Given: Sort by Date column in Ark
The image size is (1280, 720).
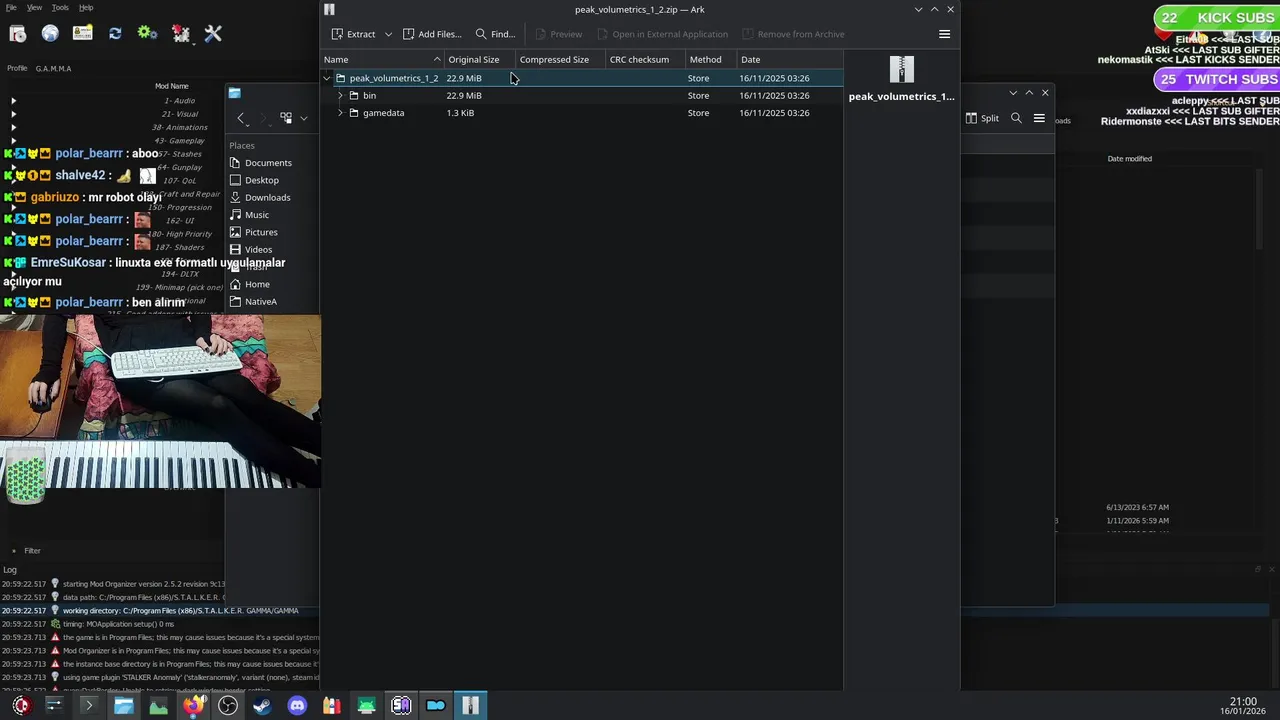Looking at the screenshot, I should click(788, 59).
